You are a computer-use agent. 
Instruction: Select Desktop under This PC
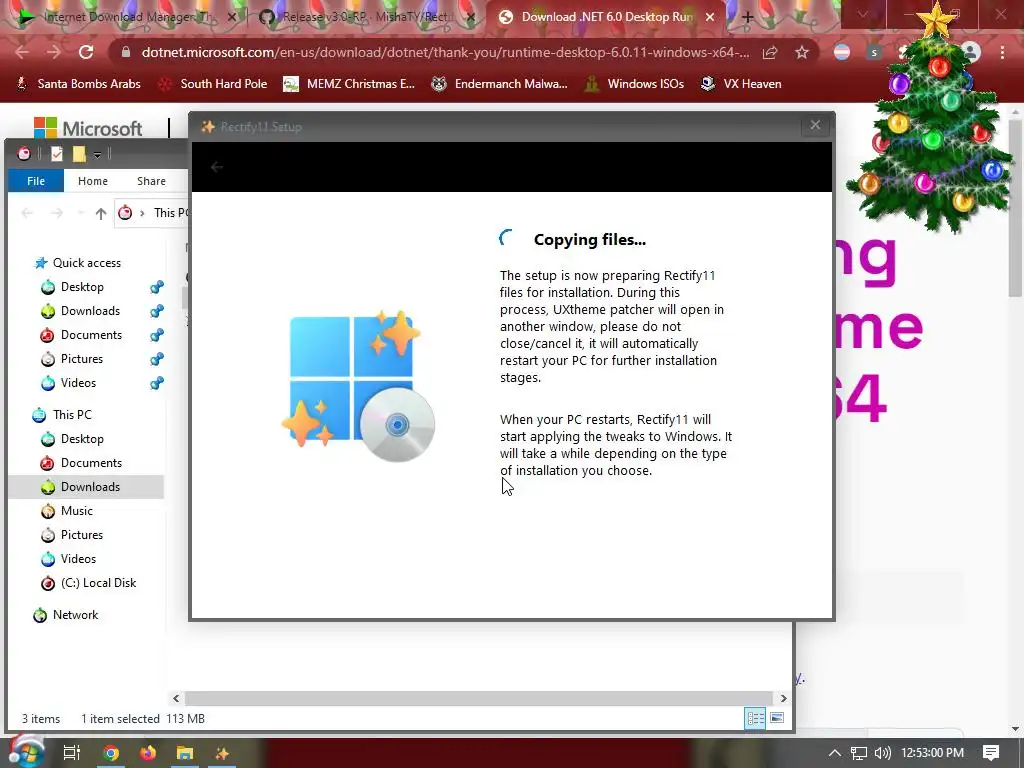coord(82,439)
